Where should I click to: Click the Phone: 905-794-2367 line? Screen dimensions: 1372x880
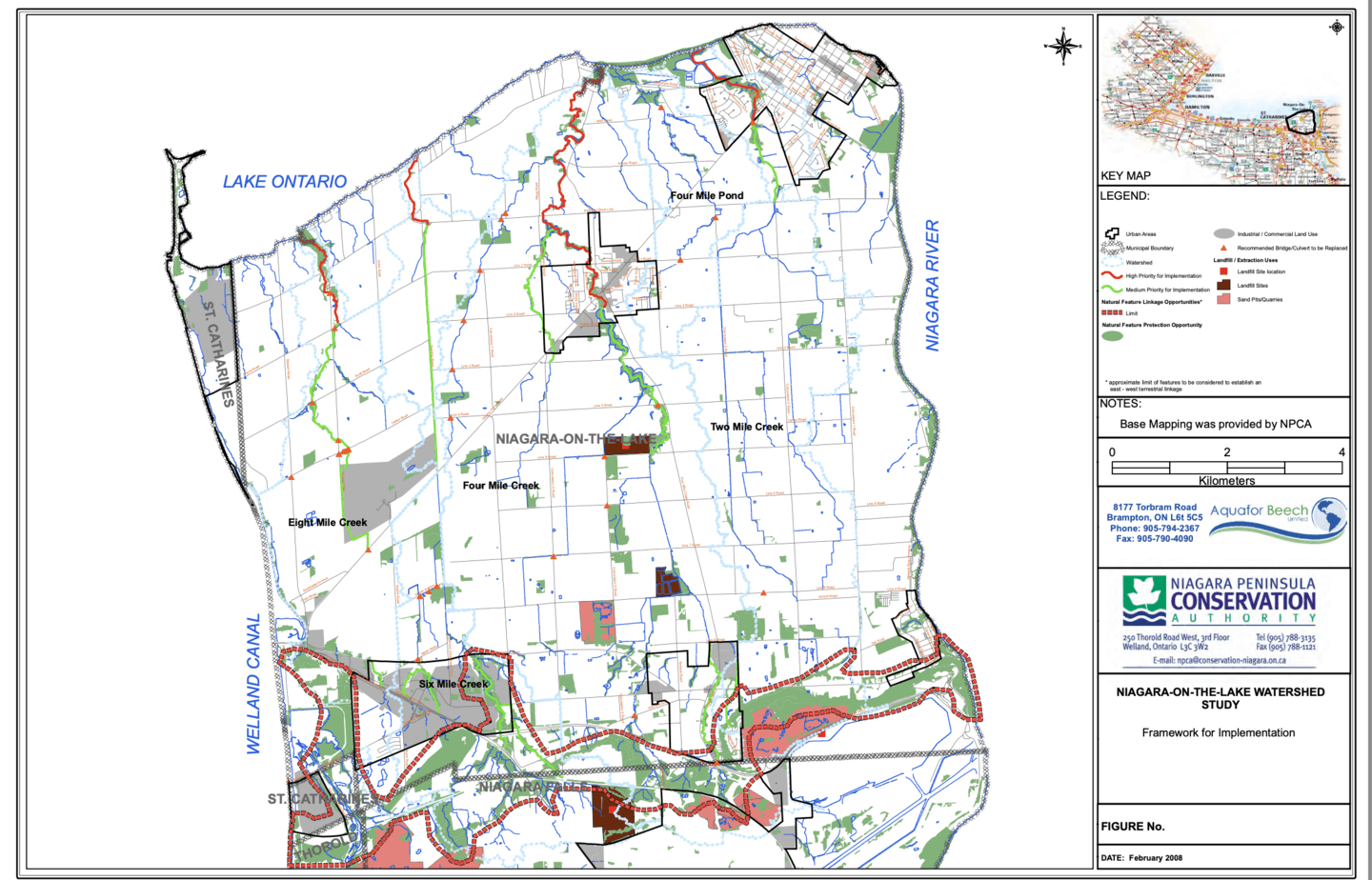point(1155,529)
